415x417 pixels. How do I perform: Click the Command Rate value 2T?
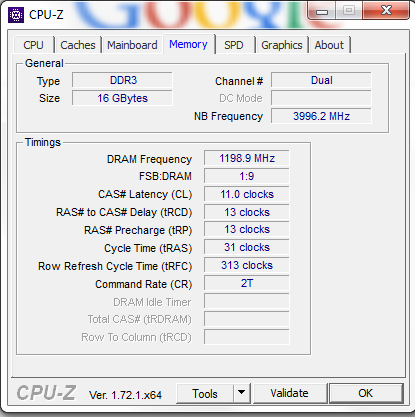pos(247,283)
